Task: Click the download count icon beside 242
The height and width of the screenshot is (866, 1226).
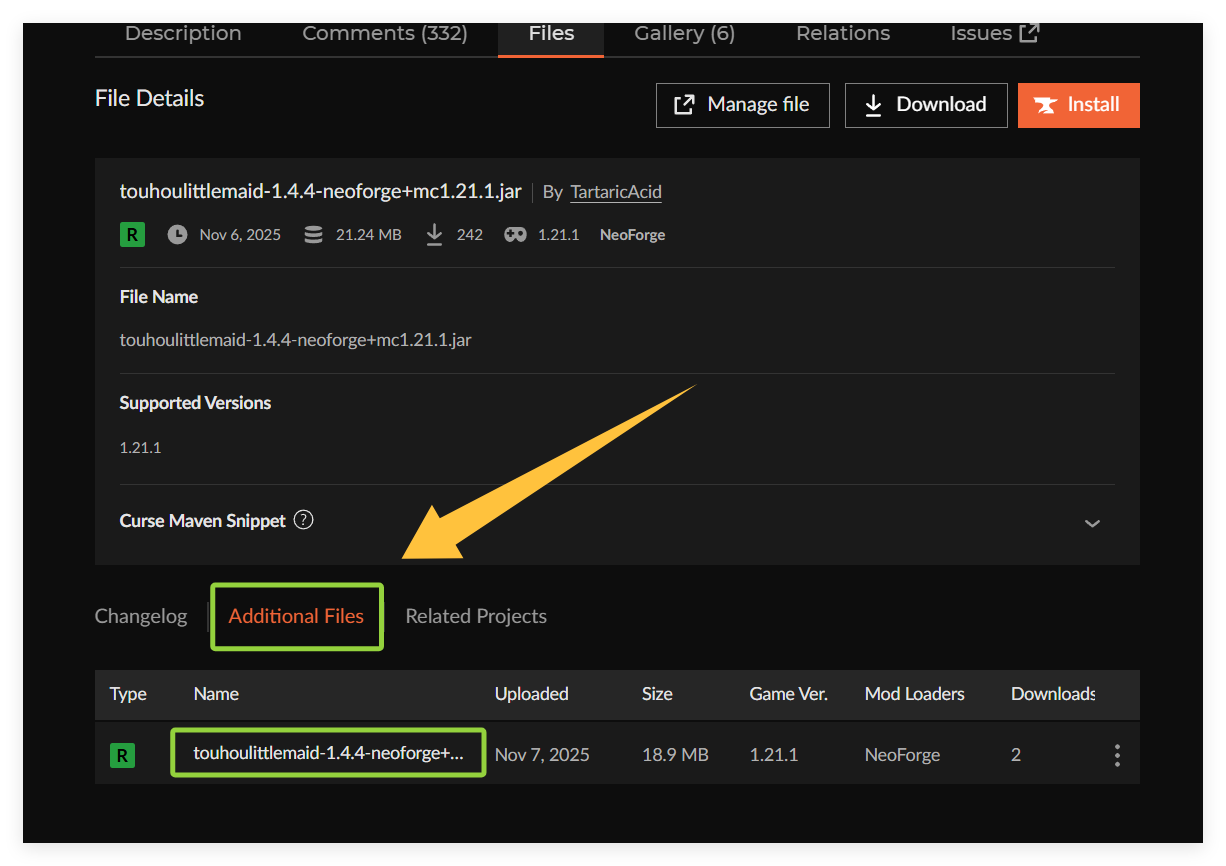Action: tap(434, 235)
